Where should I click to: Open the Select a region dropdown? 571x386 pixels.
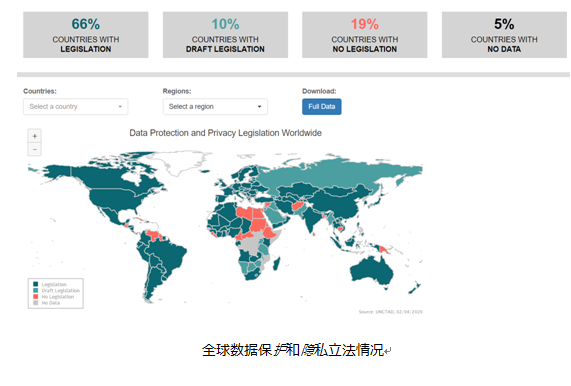215,107
